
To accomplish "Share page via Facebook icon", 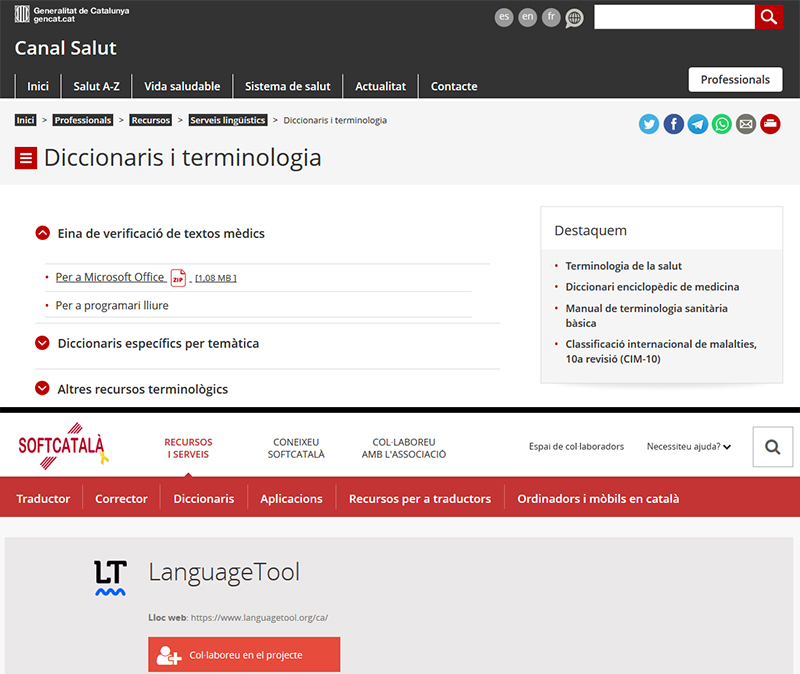I will (674, 124).
